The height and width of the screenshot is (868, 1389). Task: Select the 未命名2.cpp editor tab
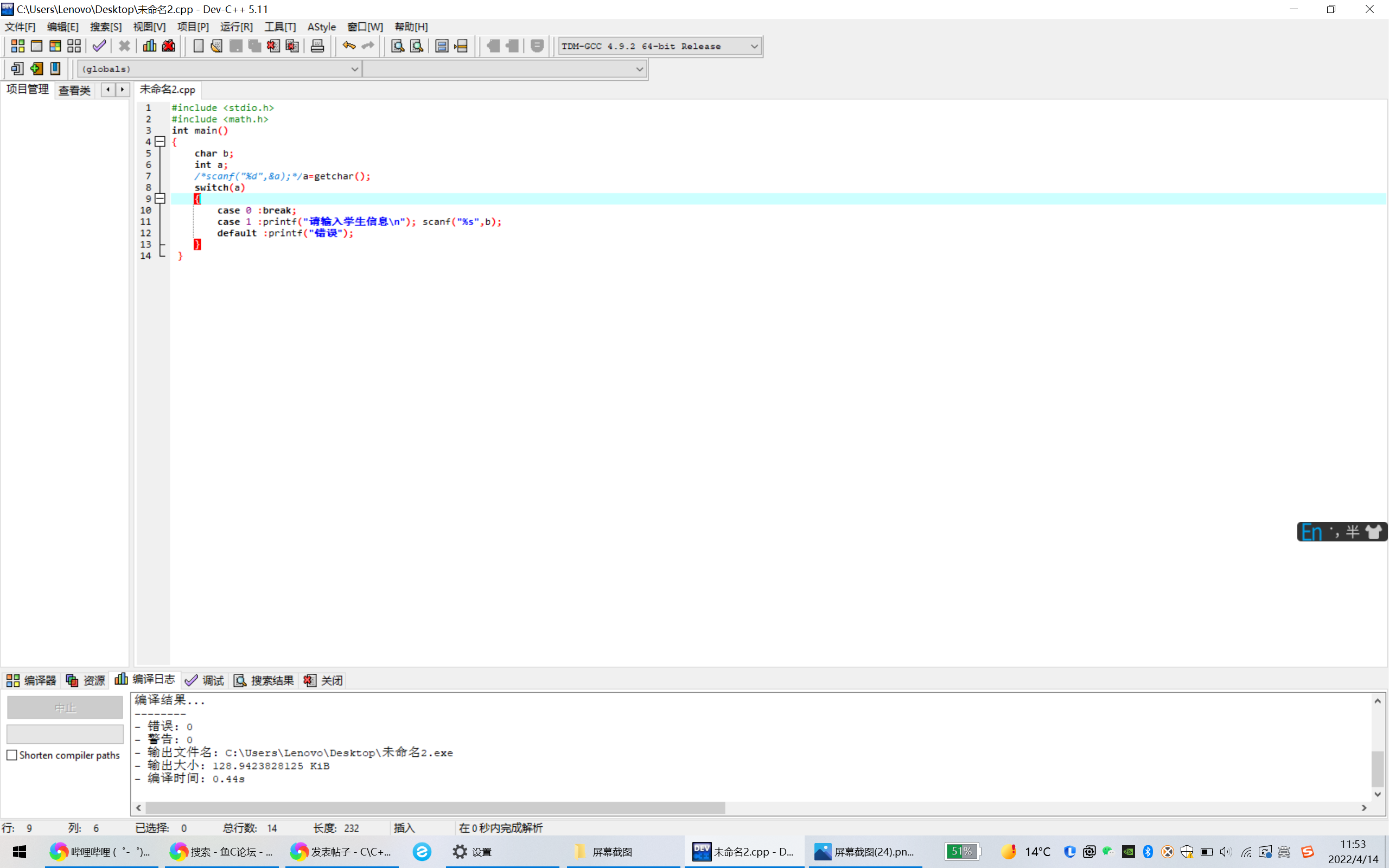[x=168, y=90]
